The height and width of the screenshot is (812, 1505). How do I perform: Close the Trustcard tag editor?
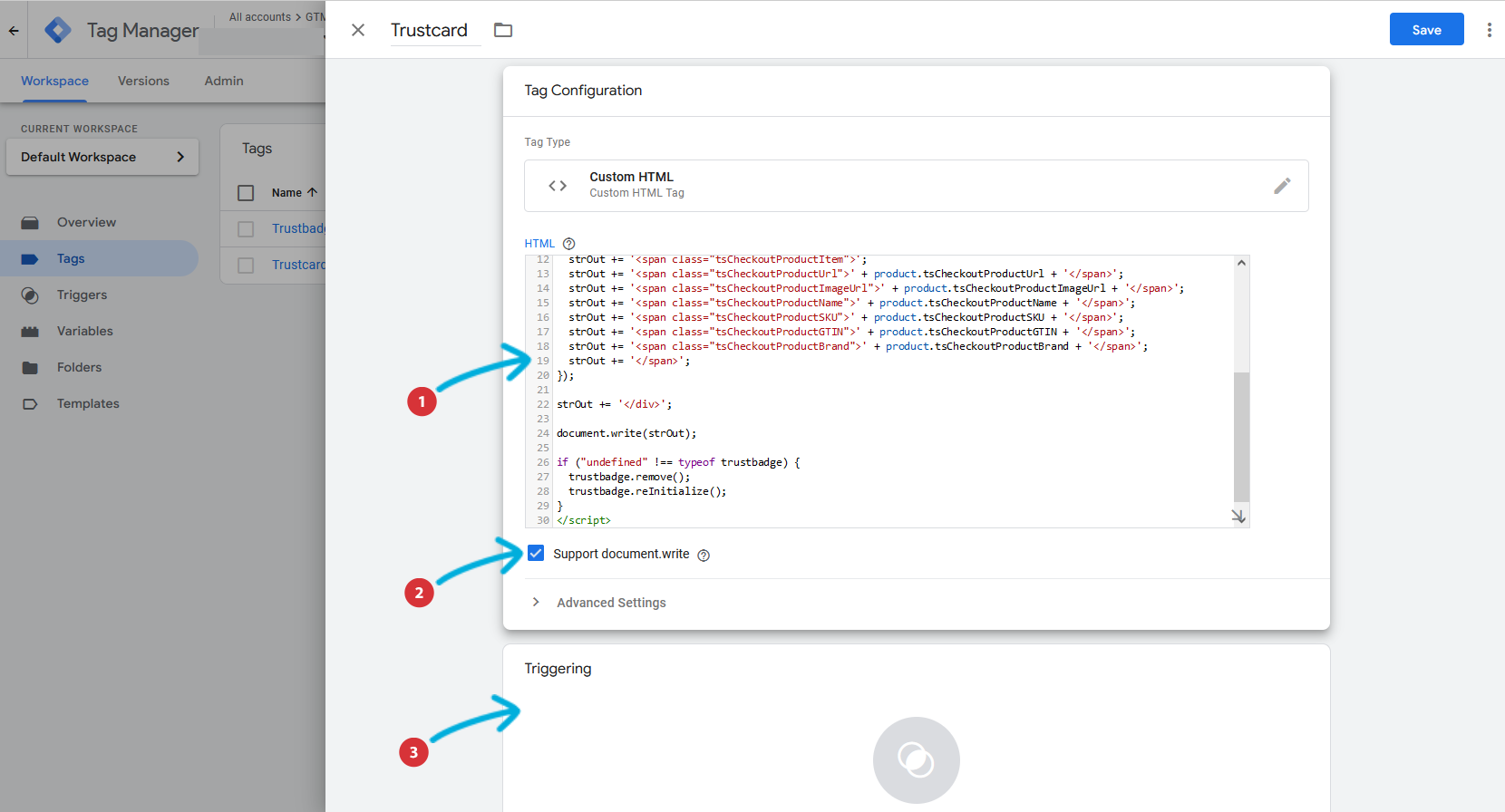point(358,30)
